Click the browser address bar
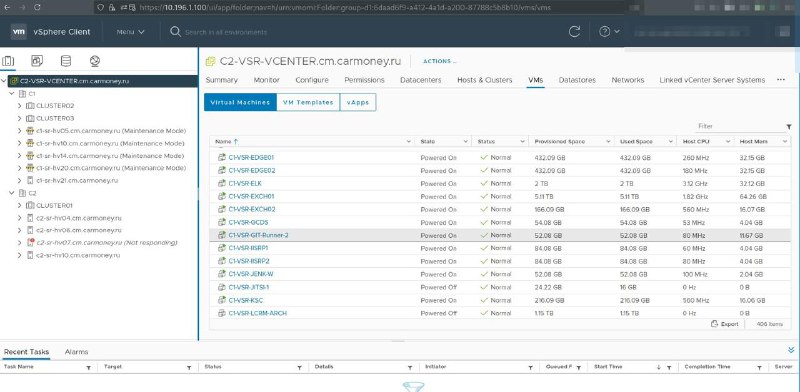 pos(357,7)
